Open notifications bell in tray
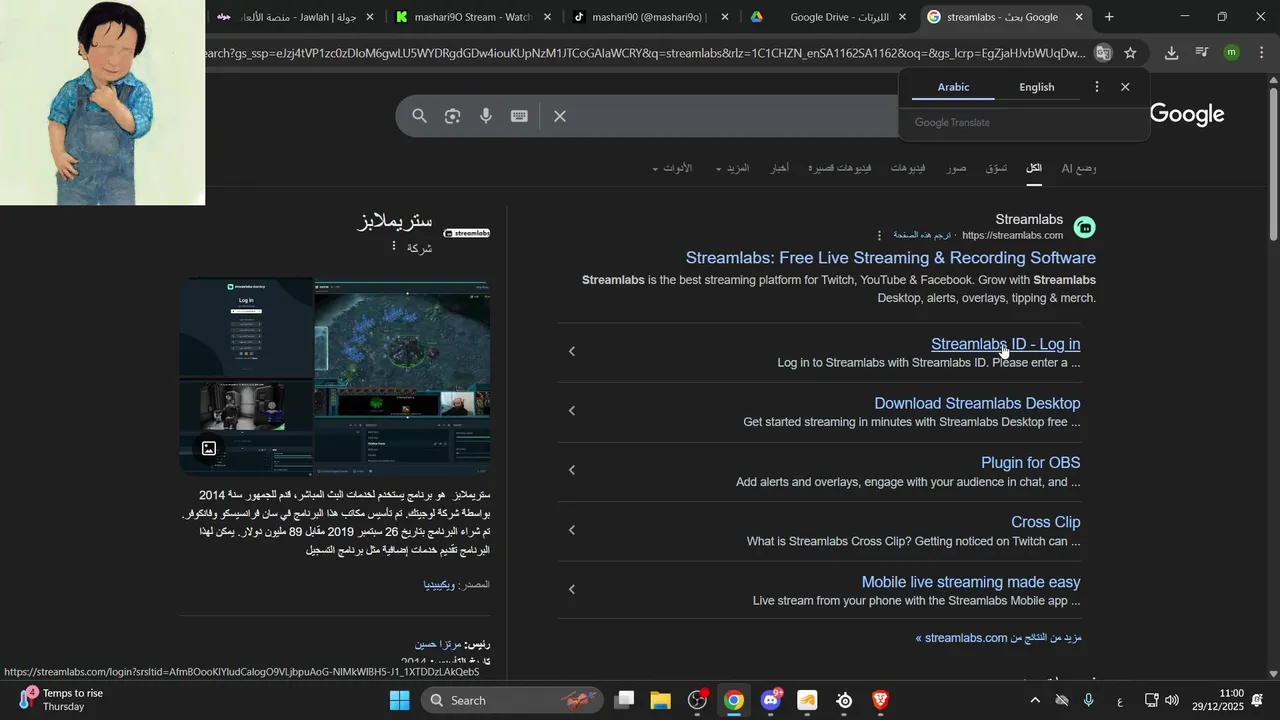The image size is (1280, 720). pos(1257,700)
